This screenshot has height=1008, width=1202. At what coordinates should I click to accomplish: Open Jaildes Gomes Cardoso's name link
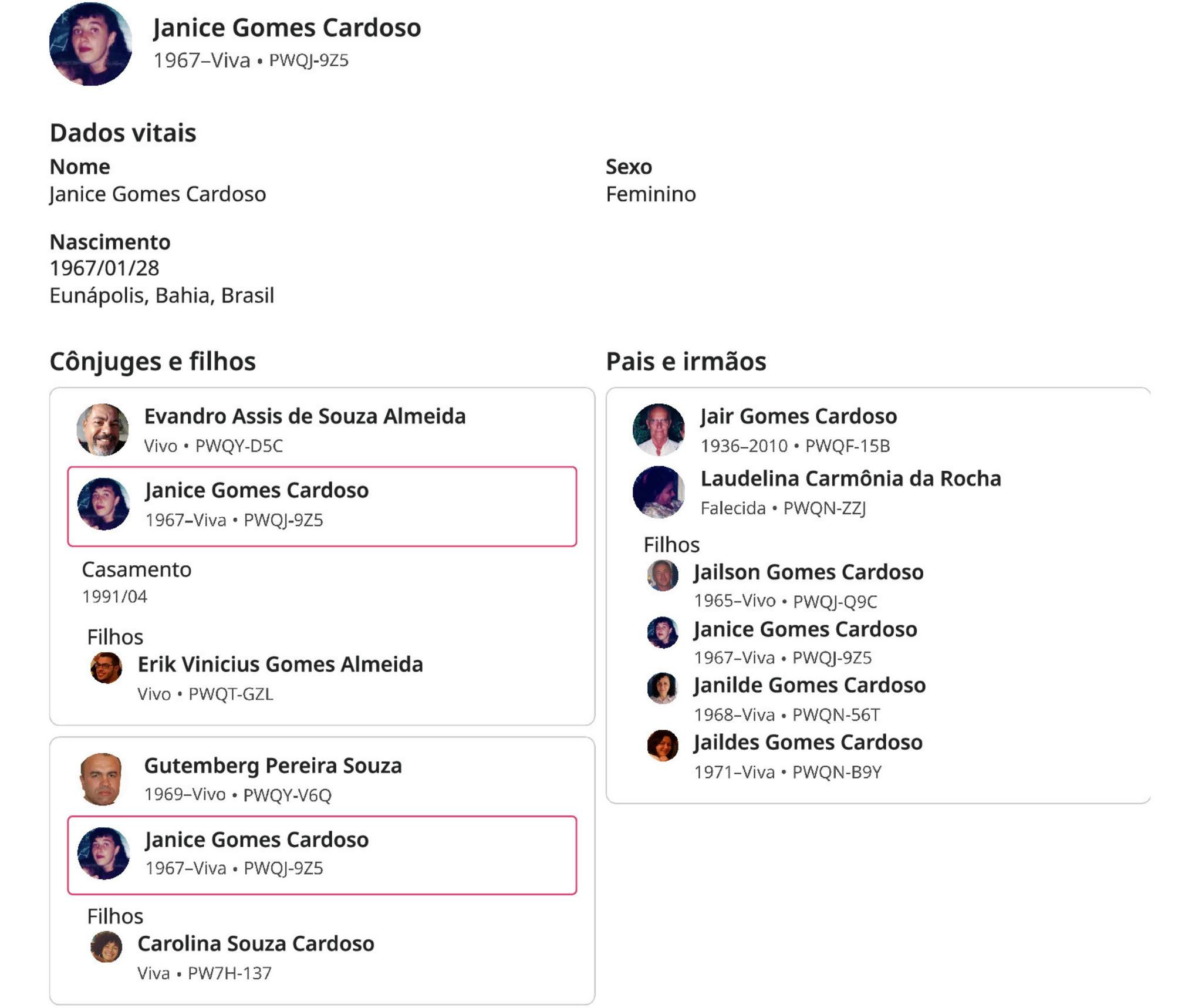click(808, 742)
